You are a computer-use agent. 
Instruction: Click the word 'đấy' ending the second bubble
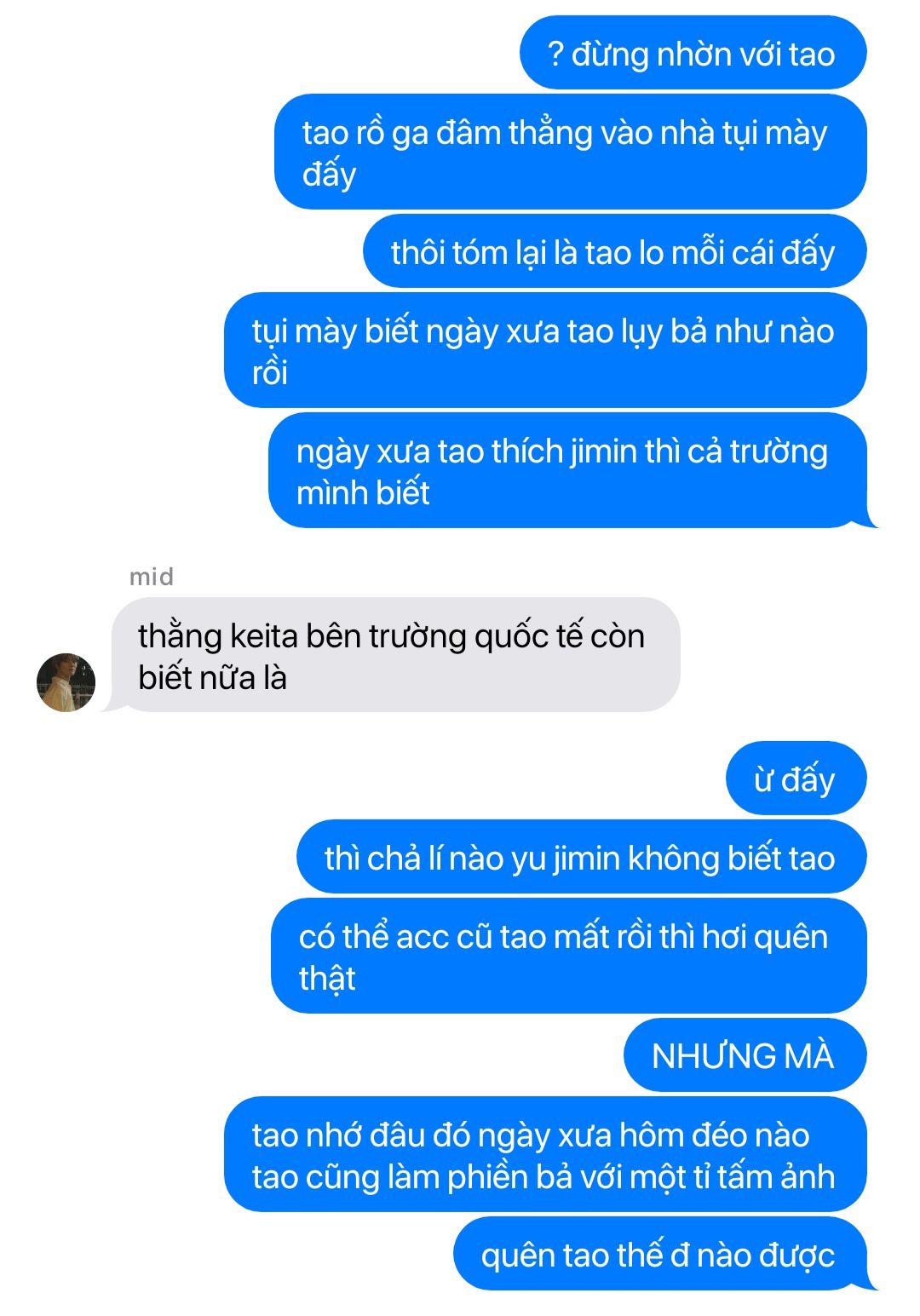(329, 175)
